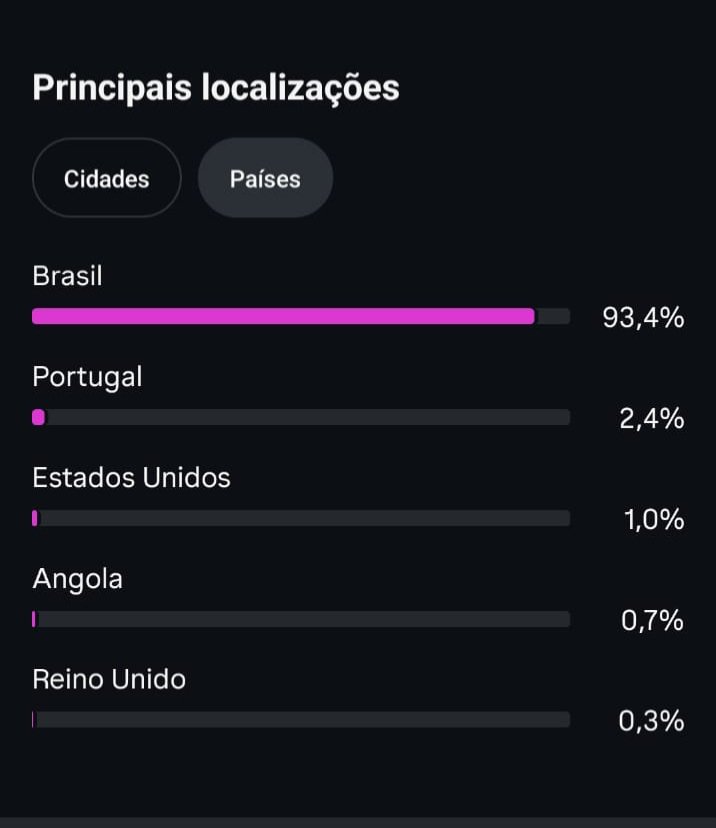Pick the Reino Unido label
The image size is (716, 828).
coord(109,679)
